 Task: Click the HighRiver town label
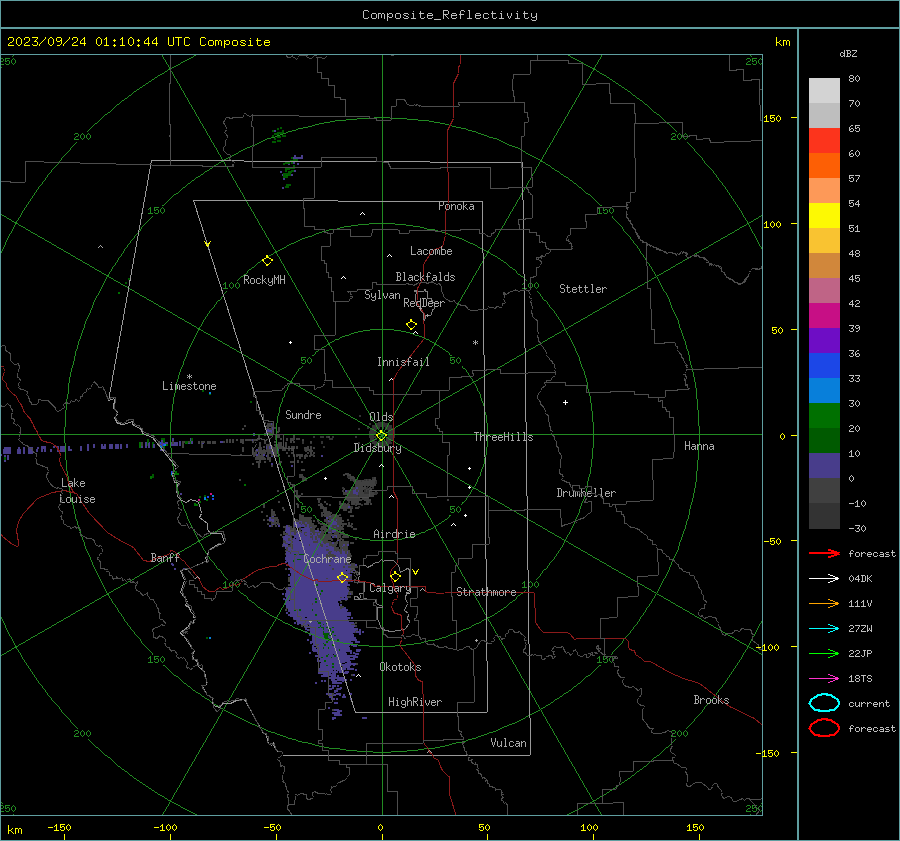click(415, 702)
